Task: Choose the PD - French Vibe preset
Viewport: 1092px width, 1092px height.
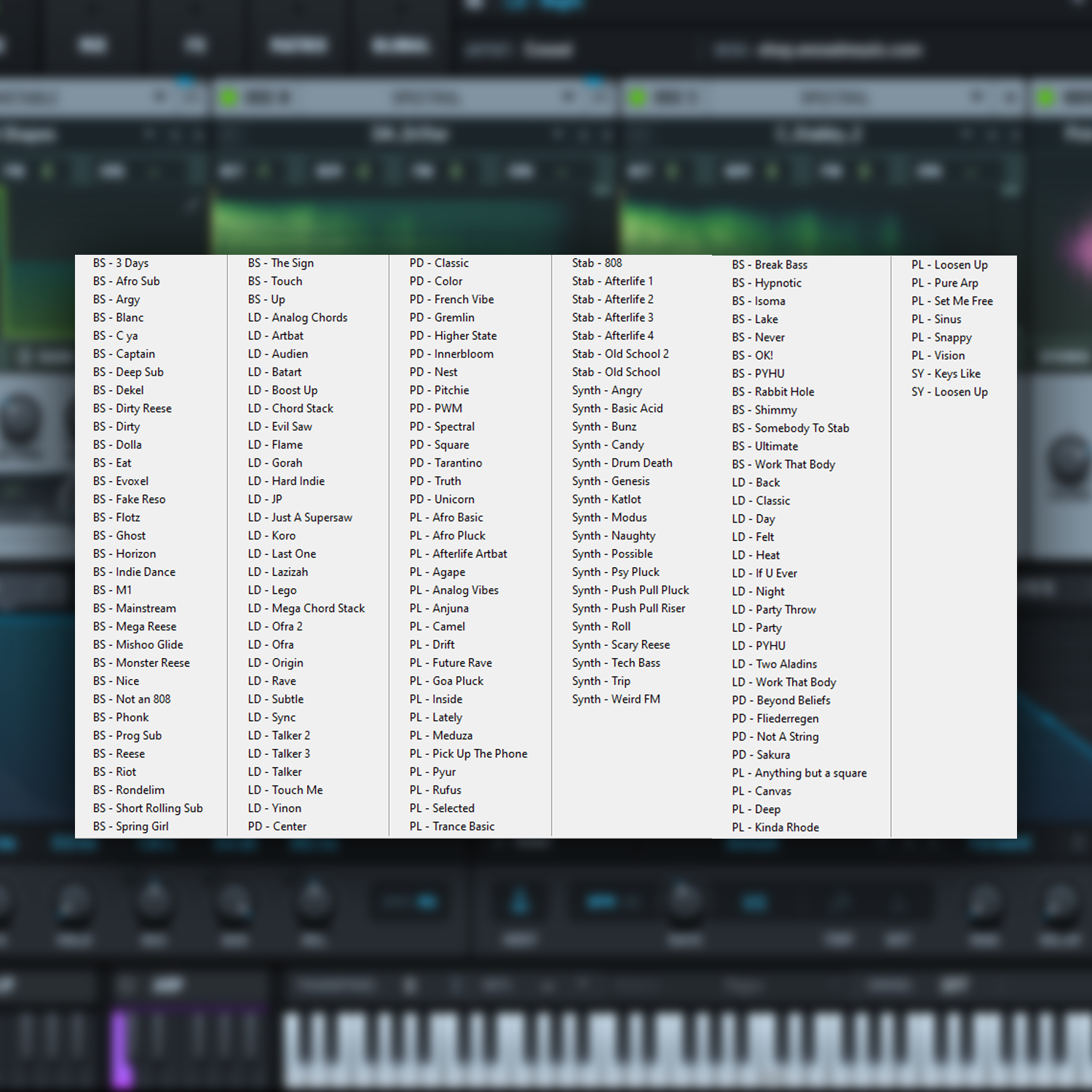Action: pyautogui.click(x=451, y=299)
